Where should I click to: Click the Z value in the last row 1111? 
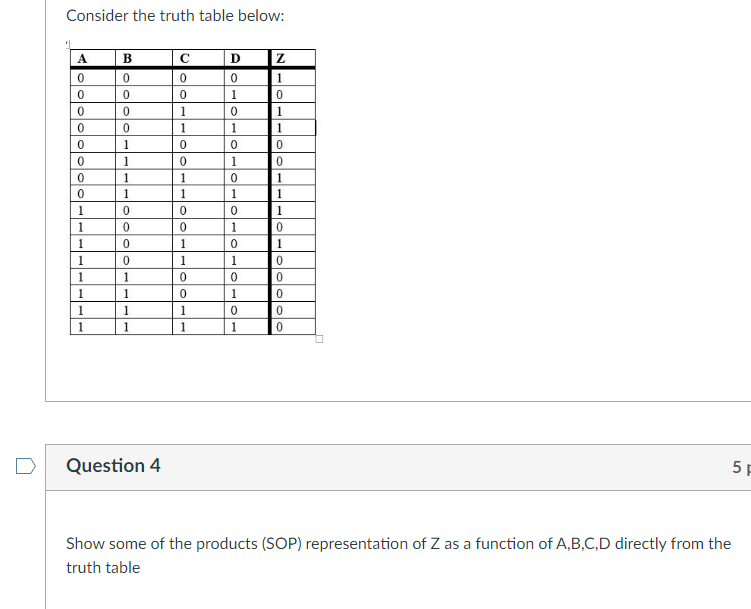[x=293, y=327]
